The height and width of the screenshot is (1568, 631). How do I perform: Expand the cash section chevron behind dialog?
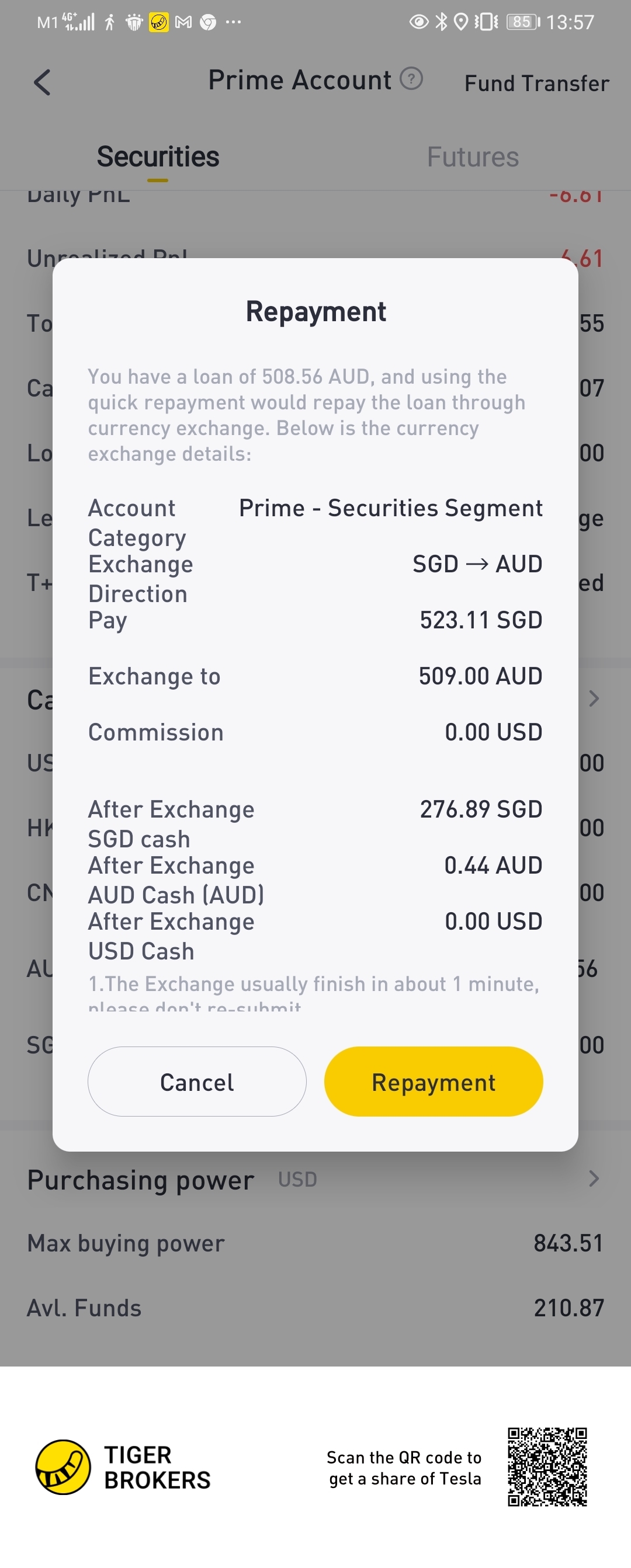coord(594,699)
